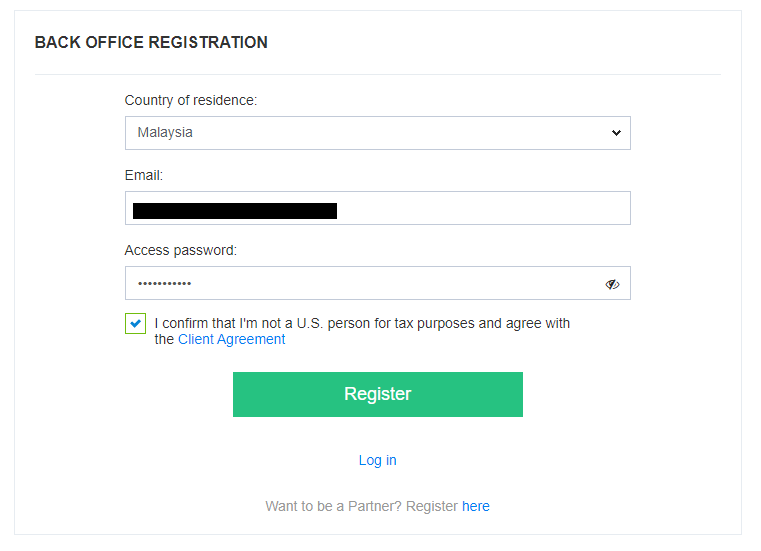
Task: Place cursor on the redacted email text
Action: [235, 211]
